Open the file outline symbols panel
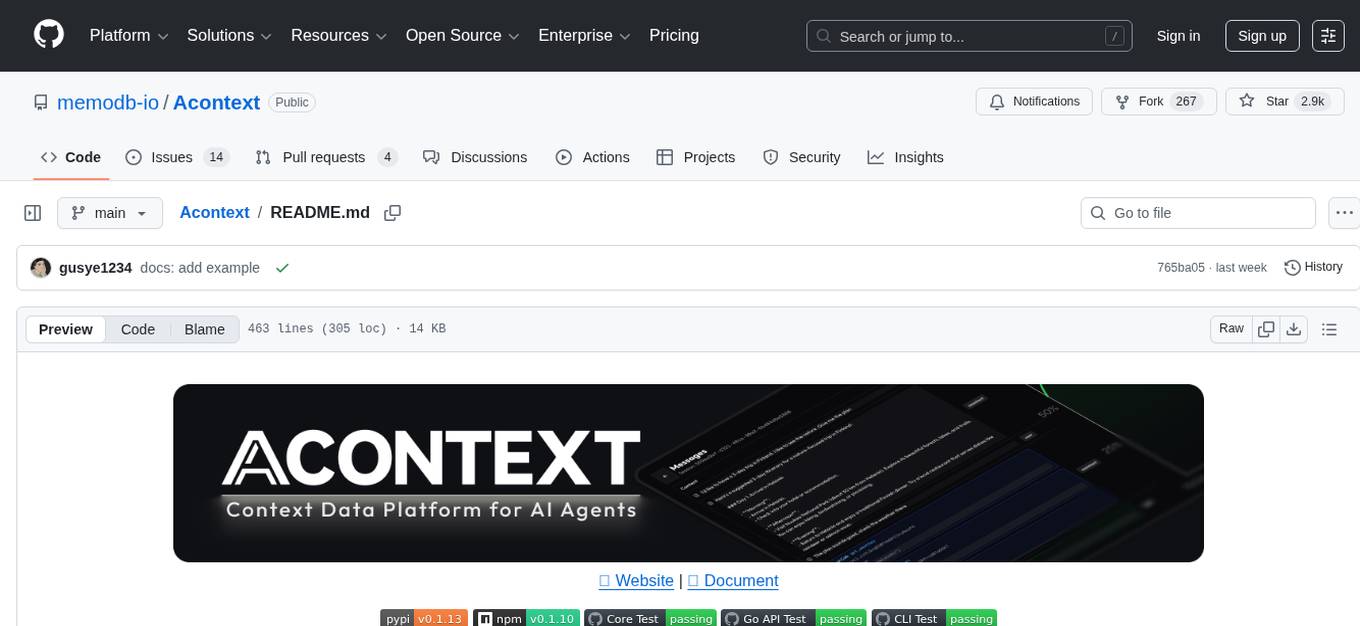 [1330, 328]
